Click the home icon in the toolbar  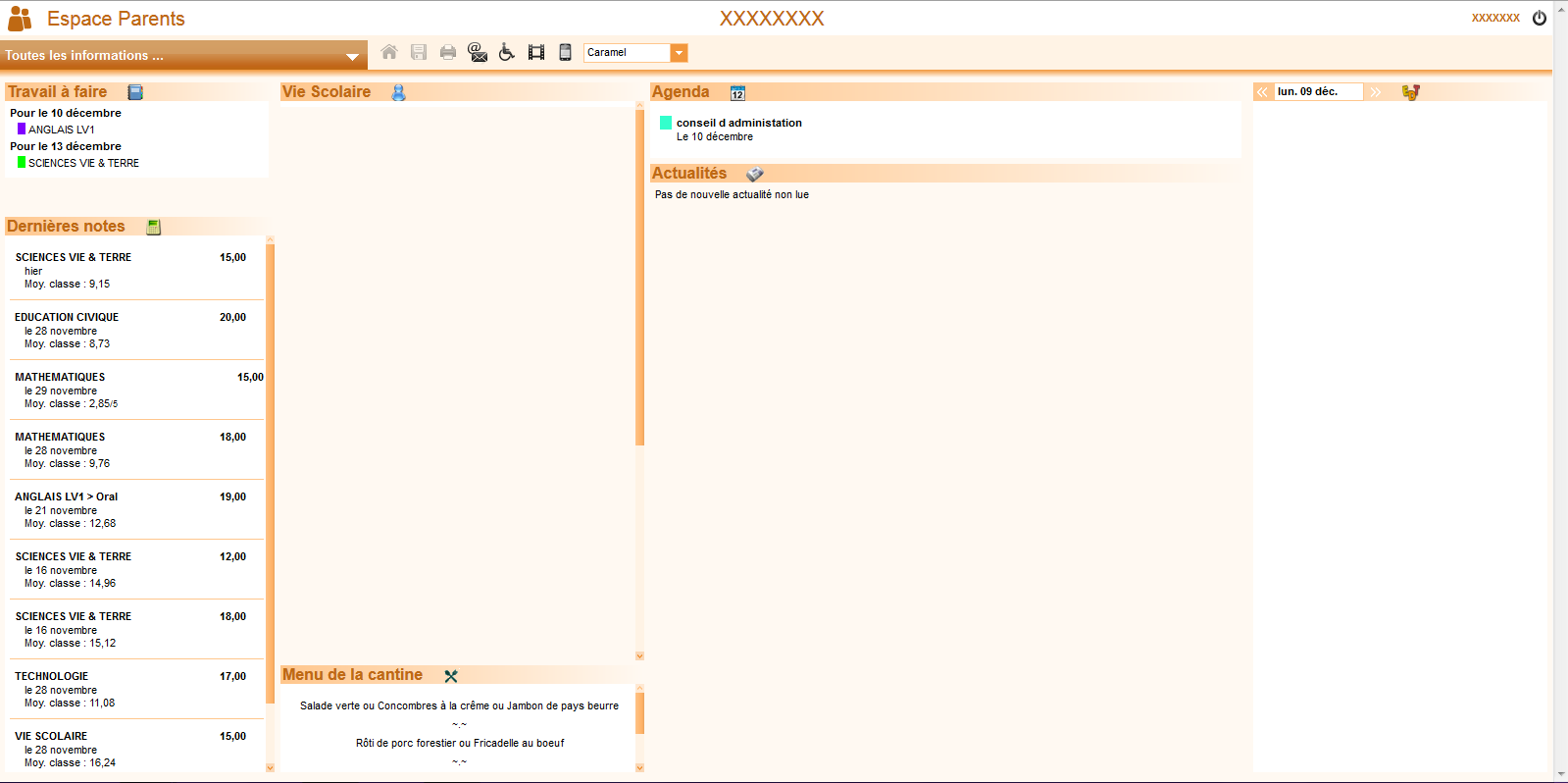(389, 52)
